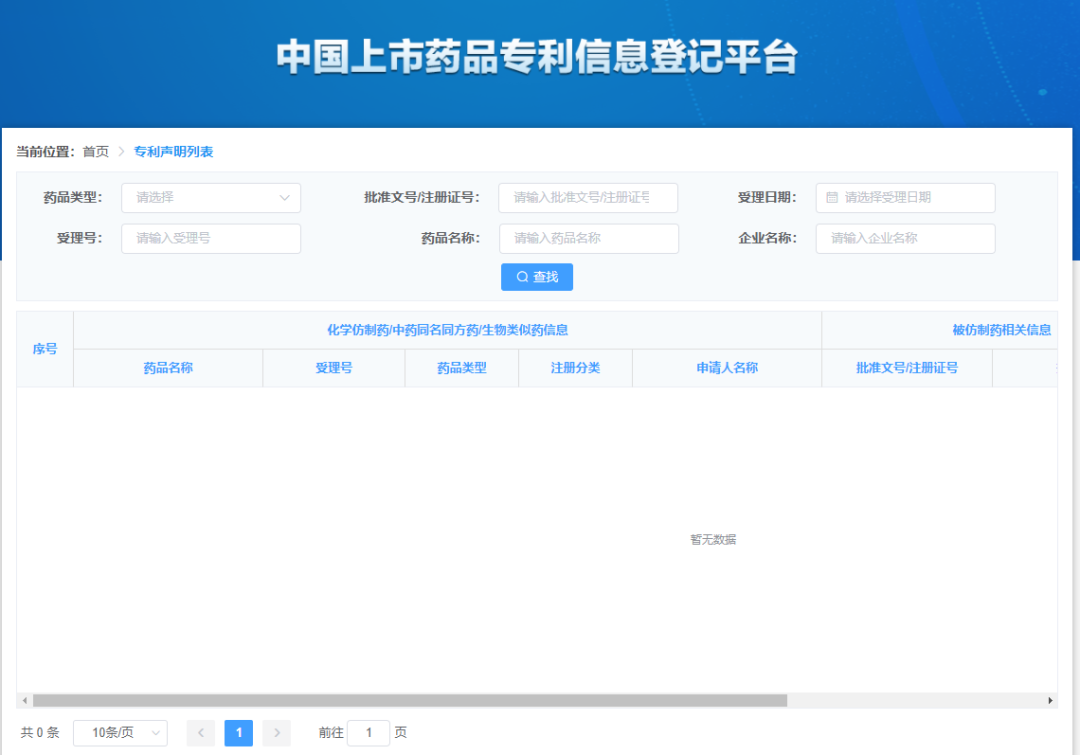Click the previous page arrow icon
The height and width of the screenshot is (755, 1080).
200,733
